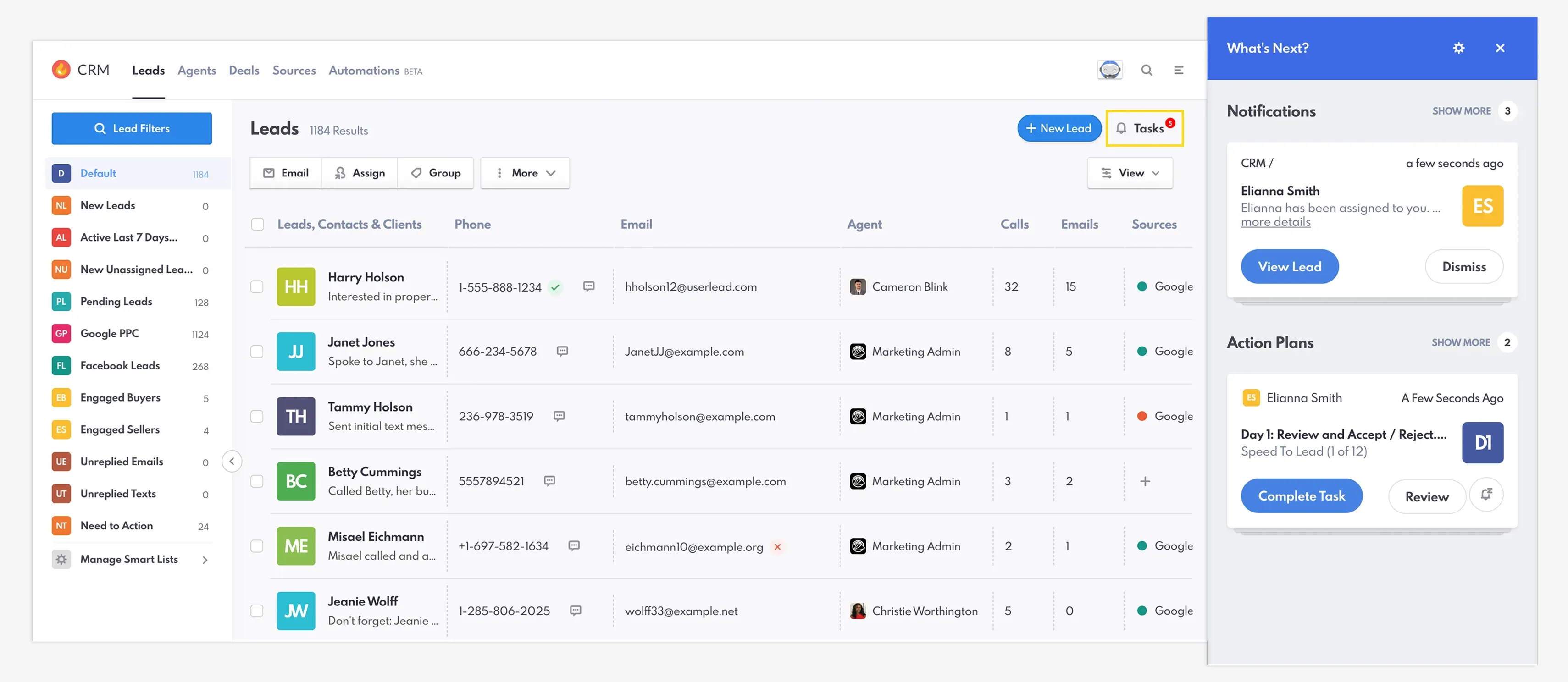The image size is (1568, 682).
Task: Check the select-all leads checkbox in header
Action: pos(257,224)
